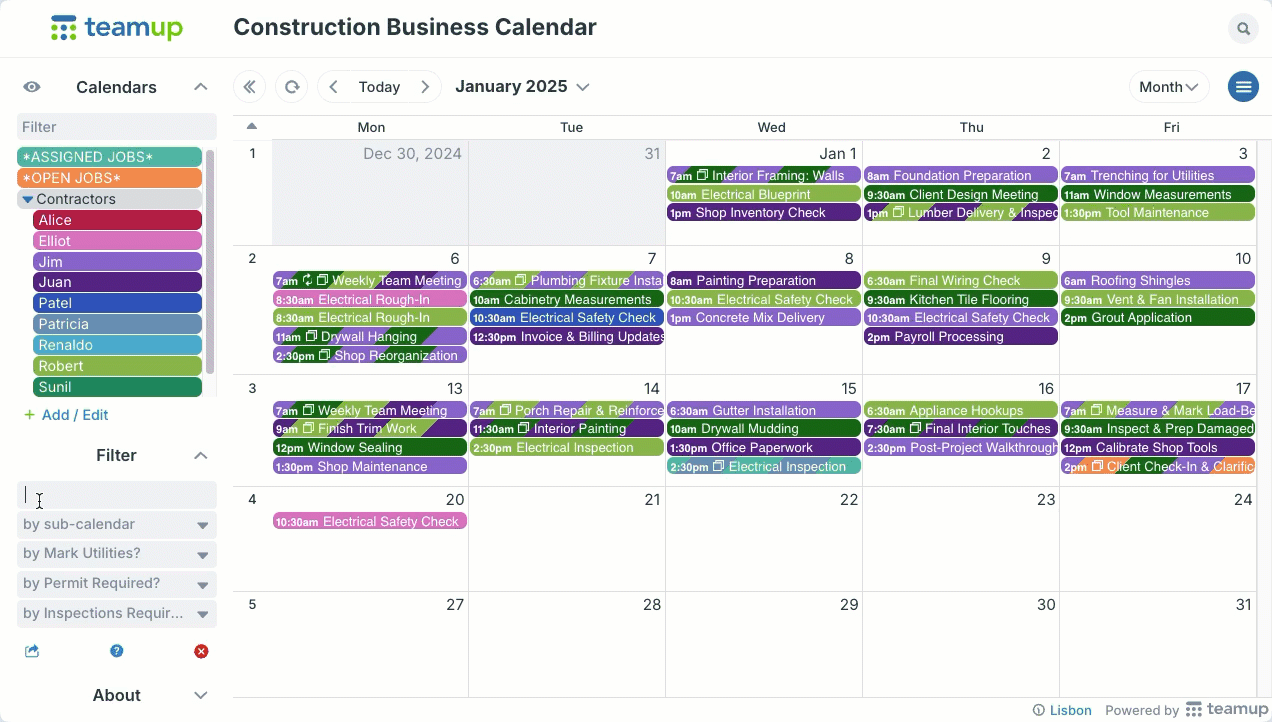
Task: Open the Month view dropdown
Action: (x=1169, y=87)
